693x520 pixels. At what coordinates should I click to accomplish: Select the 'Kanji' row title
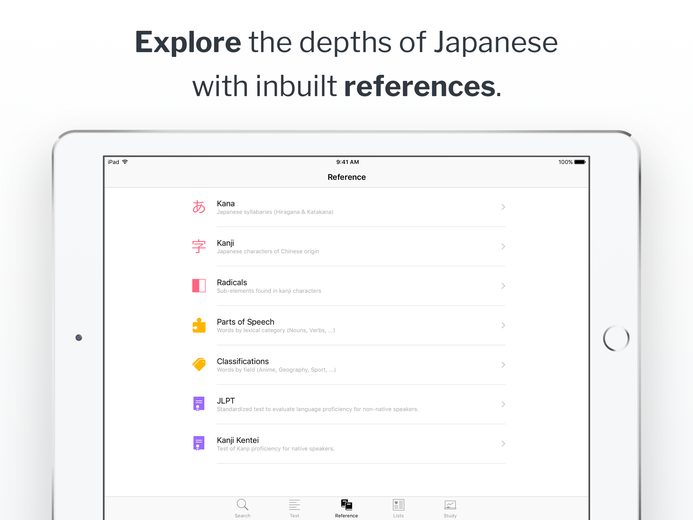point(225,243)
